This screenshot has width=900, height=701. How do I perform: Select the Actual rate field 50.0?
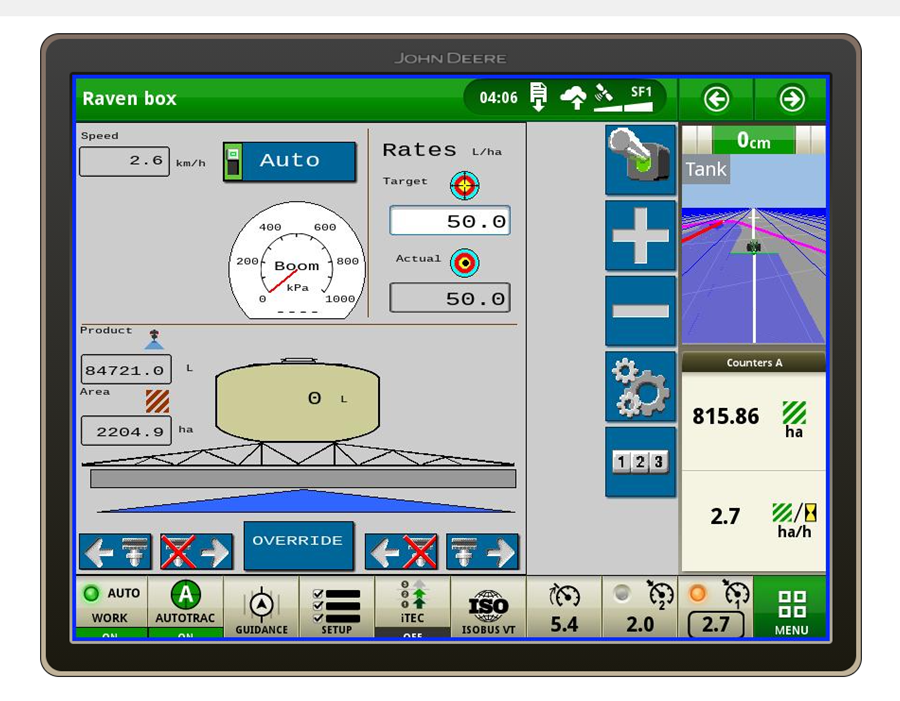point(450,298)
